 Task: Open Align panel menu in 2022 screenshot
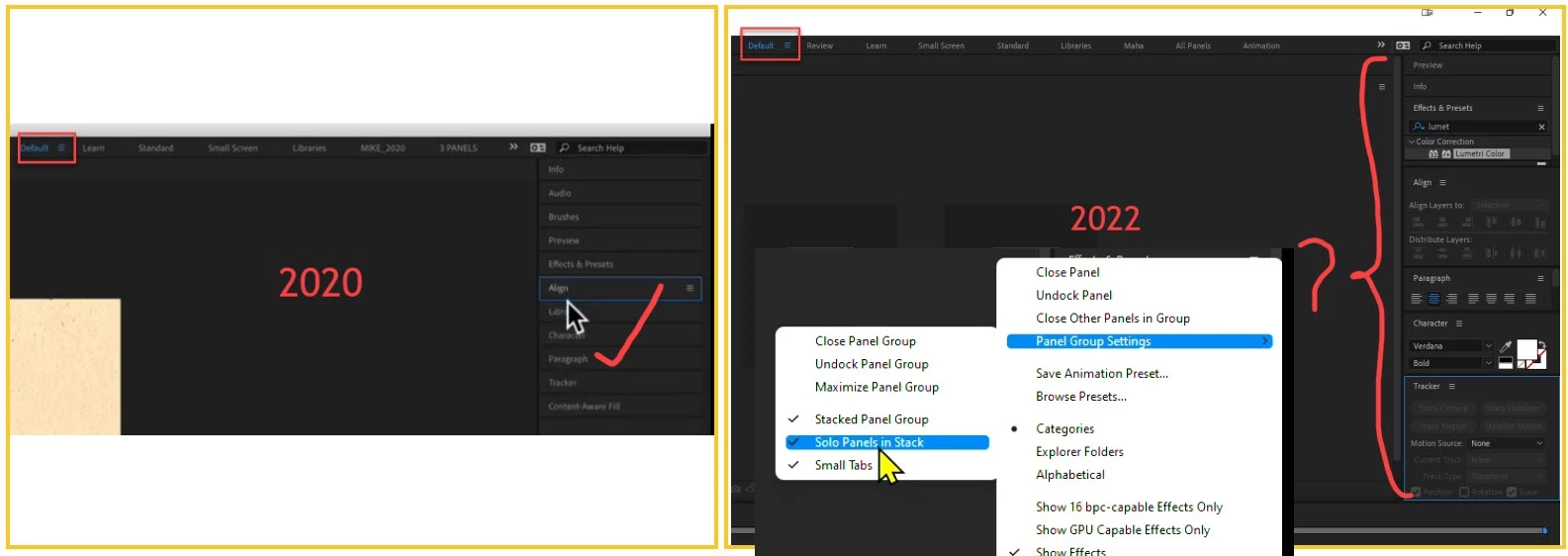[x=1442, y=183]
